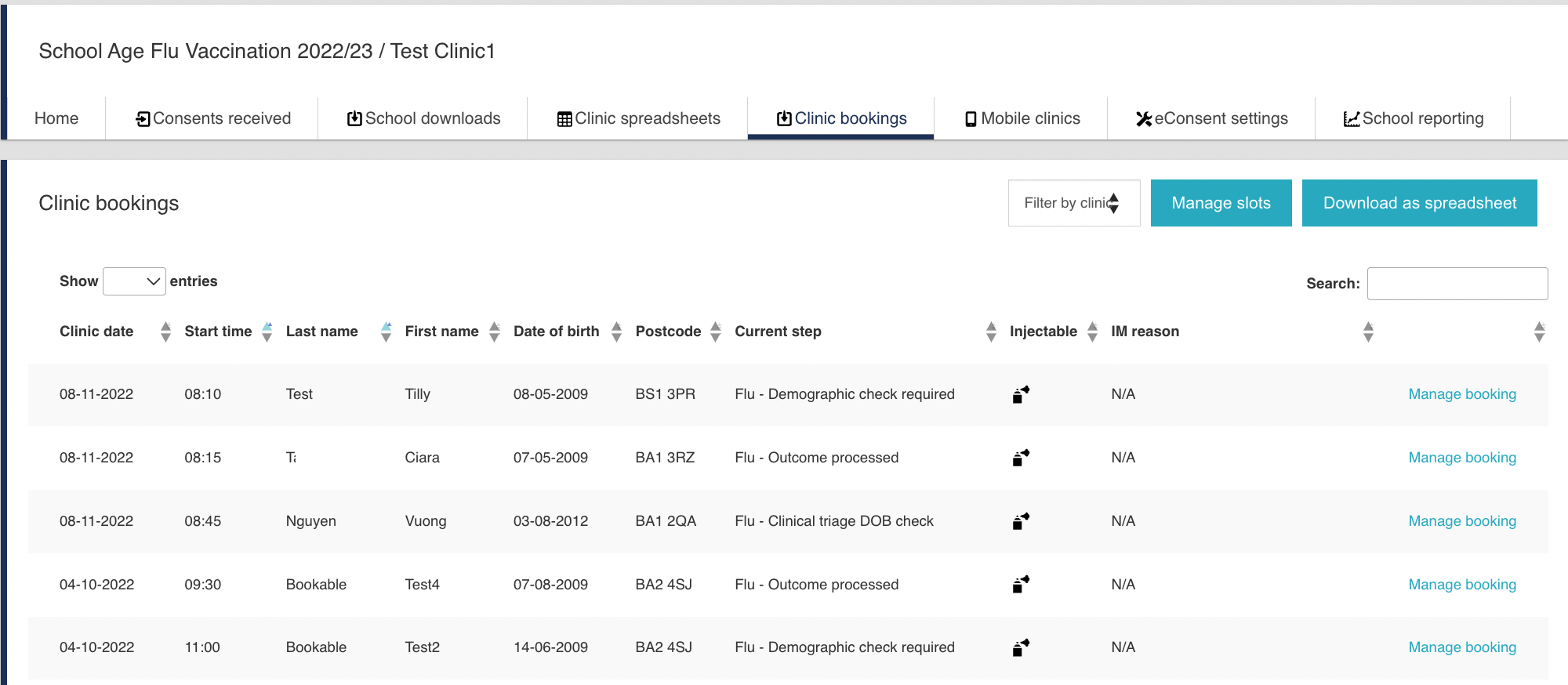The height and width of the screenshot is (685, 1568).
Task: Sort the table by Start time
Action: (x=267, y=332)
